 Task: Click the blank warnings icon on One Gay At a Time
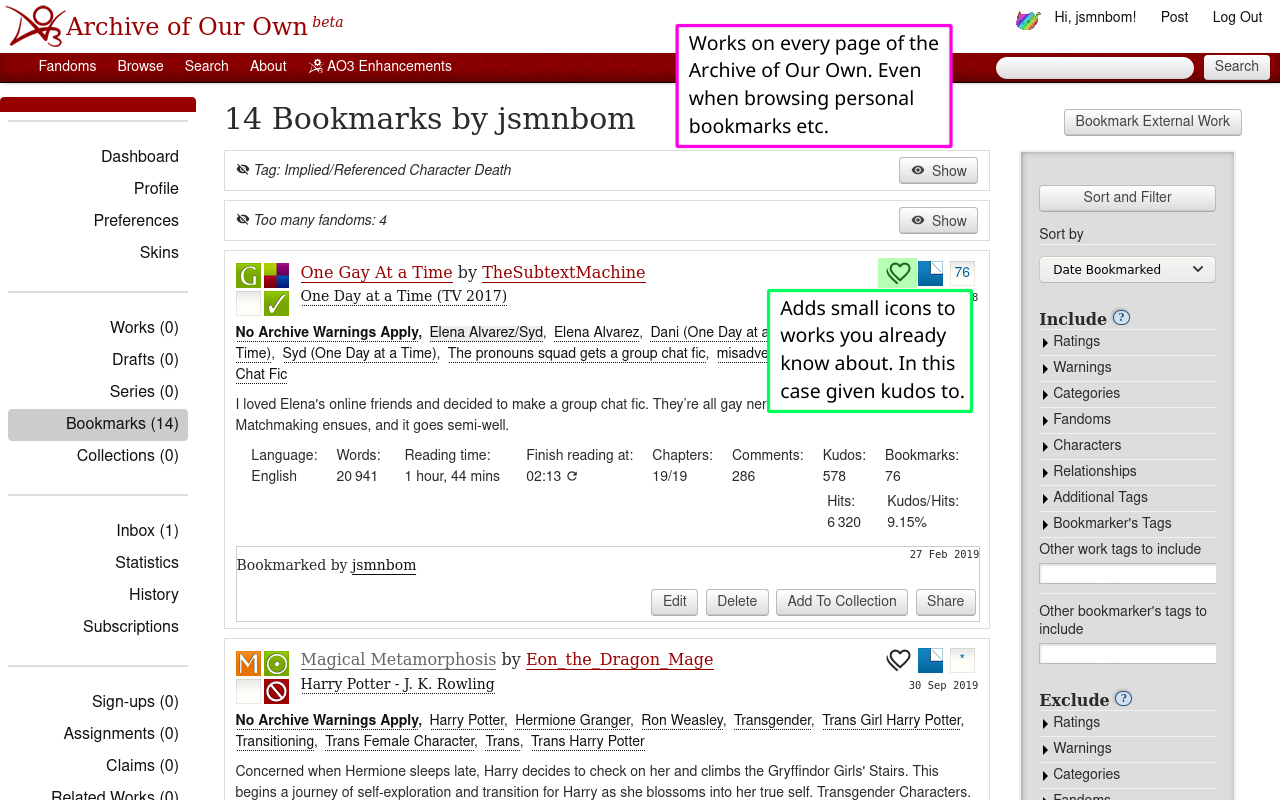[248, 303]
